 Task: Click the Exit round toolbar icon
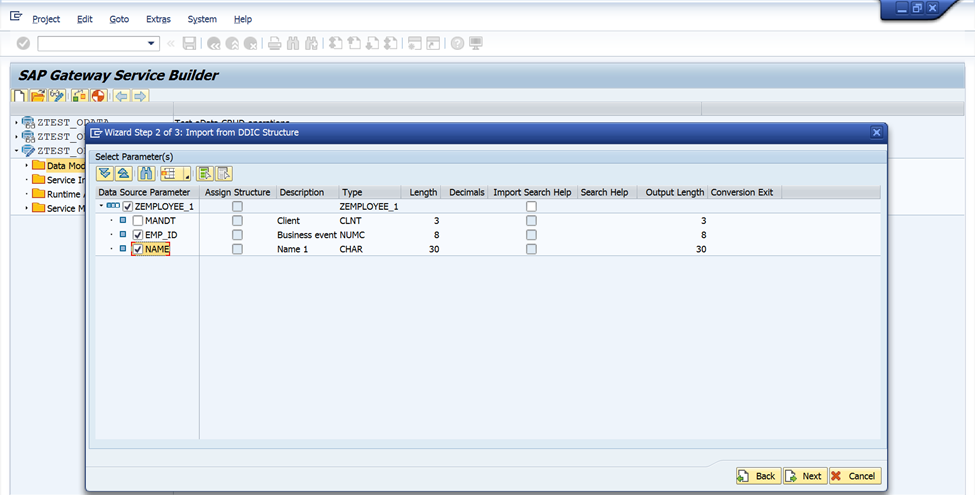pos(233,44)
